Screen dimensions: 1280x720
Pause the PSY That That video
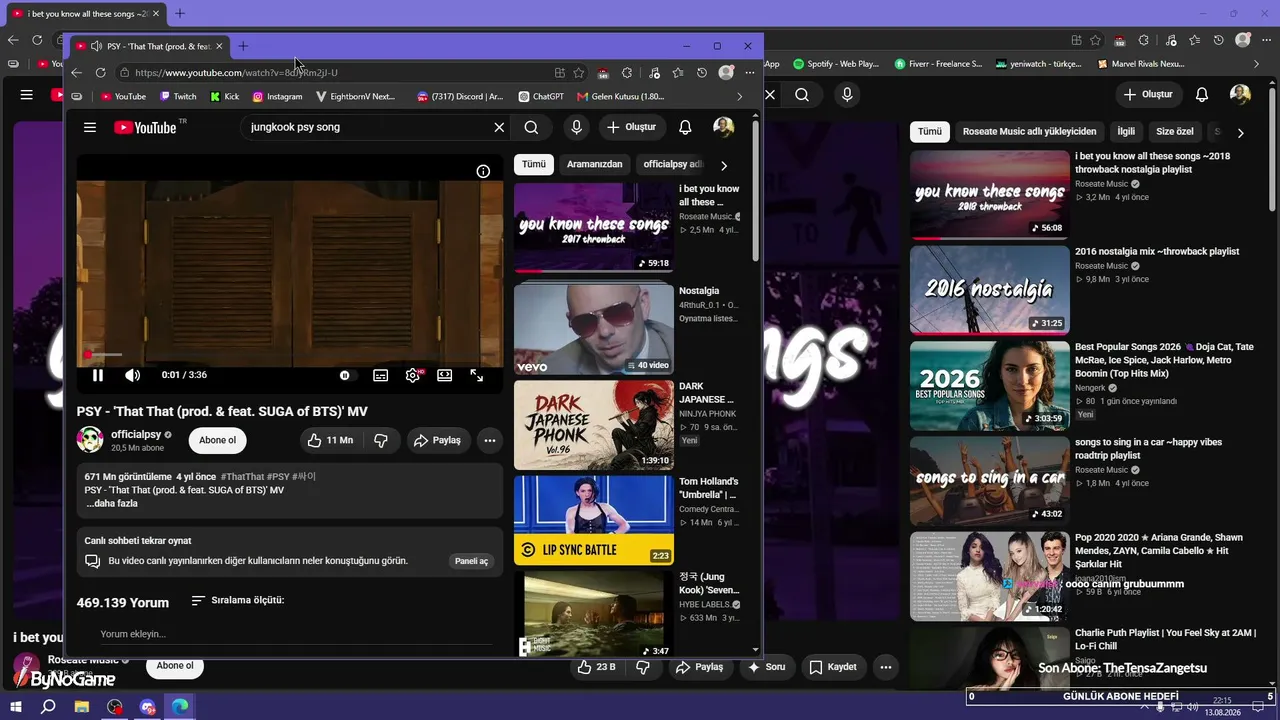click(98, 375)
